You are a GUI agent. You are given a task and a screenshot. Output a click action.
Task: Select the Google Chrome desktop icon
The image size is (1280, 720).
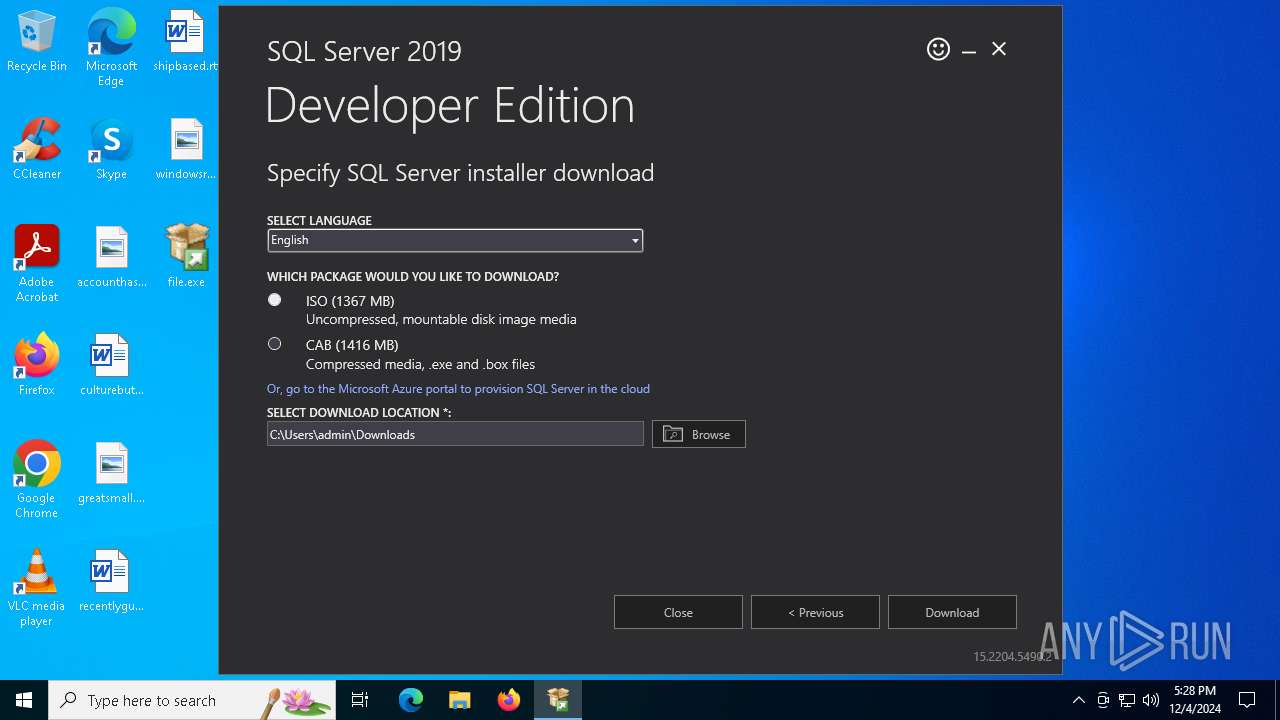[x=37, y=480]
